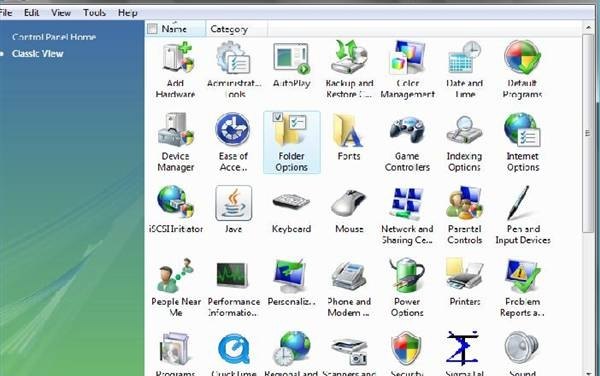This screenshot has height=376, width=600.
Task: Tick the select-all checkbox beside Name
Action: pyautogui.click(x=152, y=29)
